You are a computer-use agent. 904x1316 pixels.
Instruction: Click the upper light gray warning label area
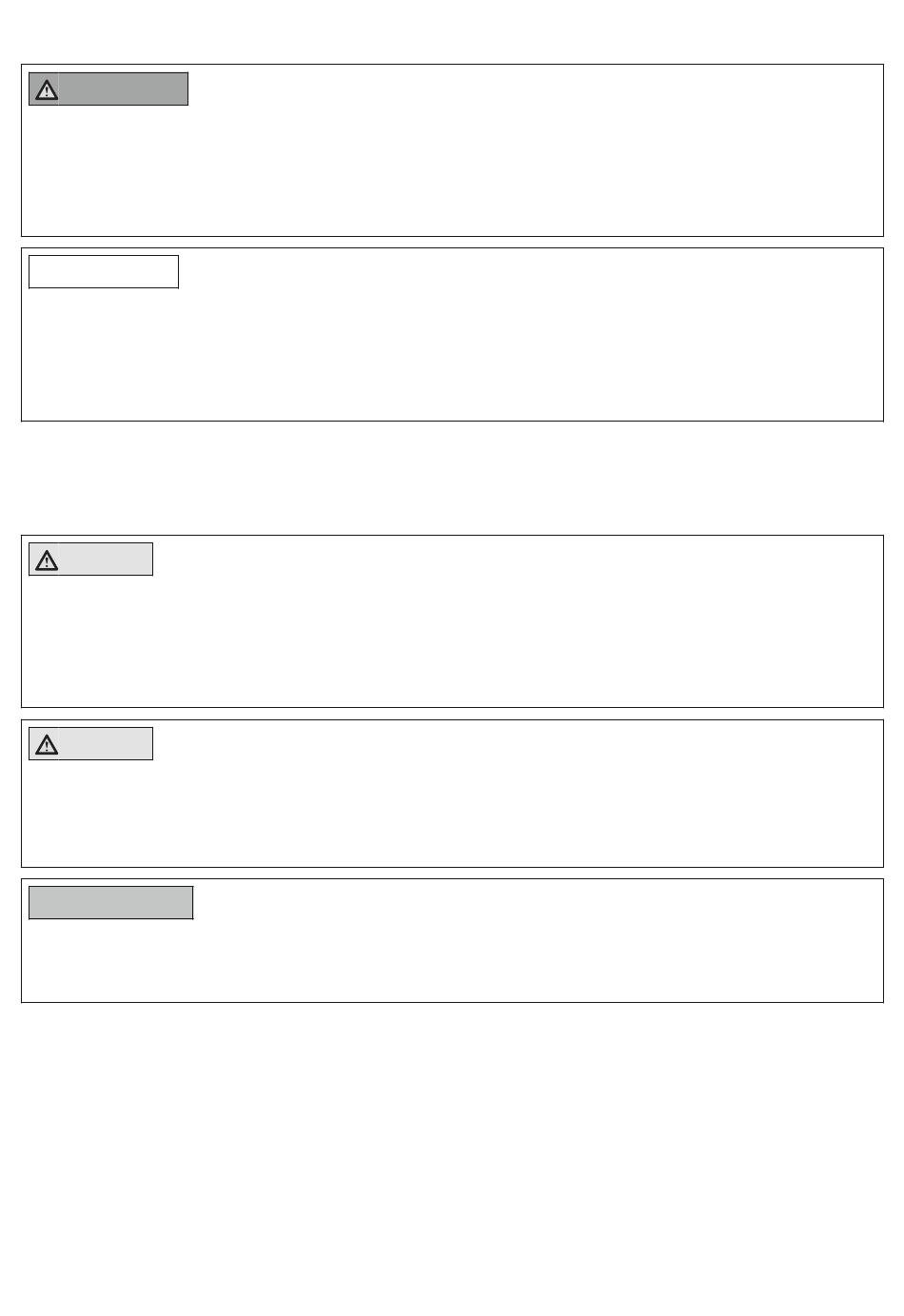coord(90,560)
